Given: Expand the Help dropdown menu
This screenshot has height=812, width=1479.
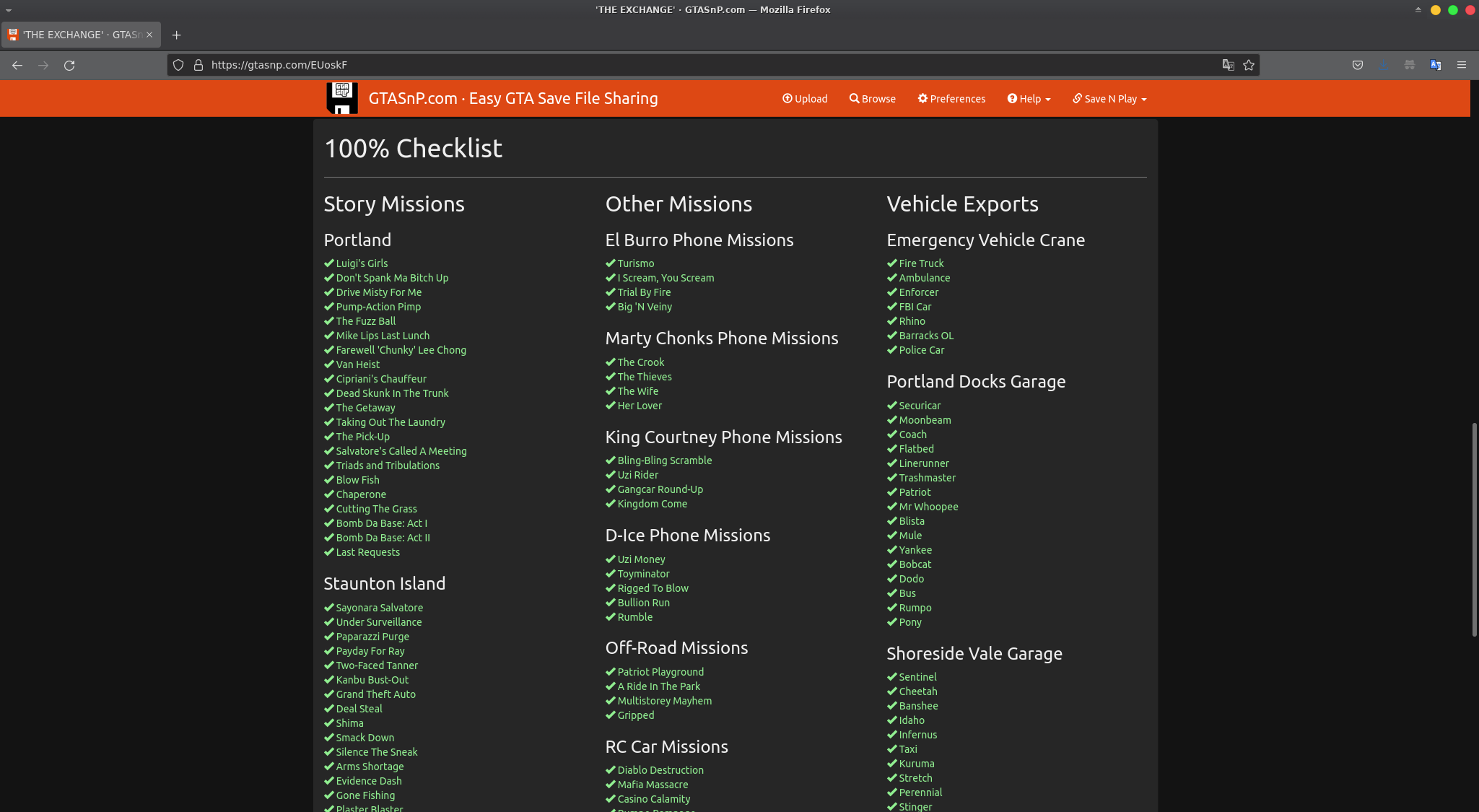Looking at the screenshot, I should coord(1029,99).
